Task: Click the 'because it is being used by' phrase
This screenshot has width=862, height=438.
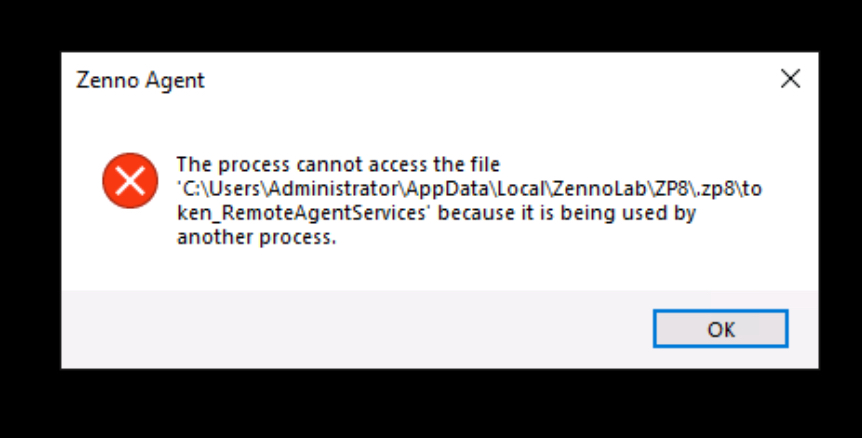Action: click(567, 213)
